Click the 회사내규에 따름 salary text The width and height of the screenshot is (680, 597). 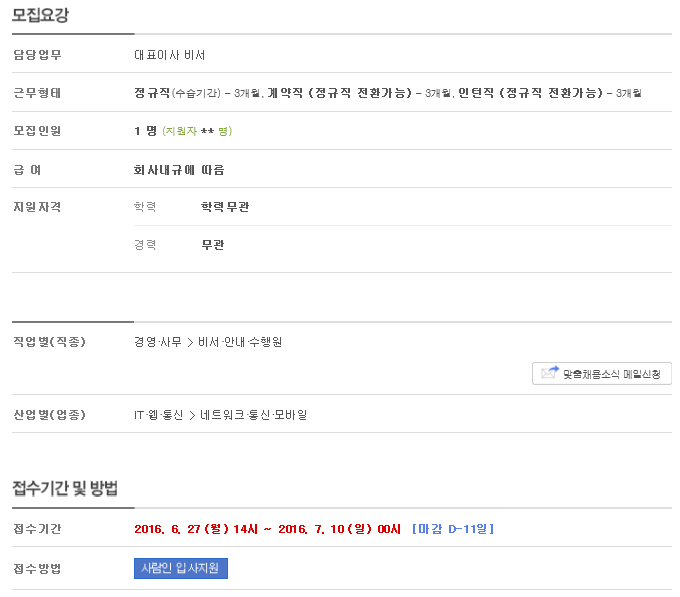pyautogui.click(x=179, y=169)
